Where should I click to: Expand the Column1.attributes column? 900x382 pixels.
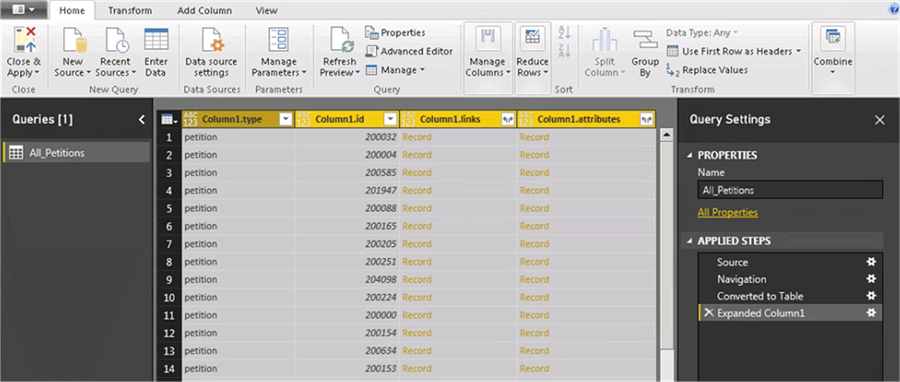coord(646,119)
